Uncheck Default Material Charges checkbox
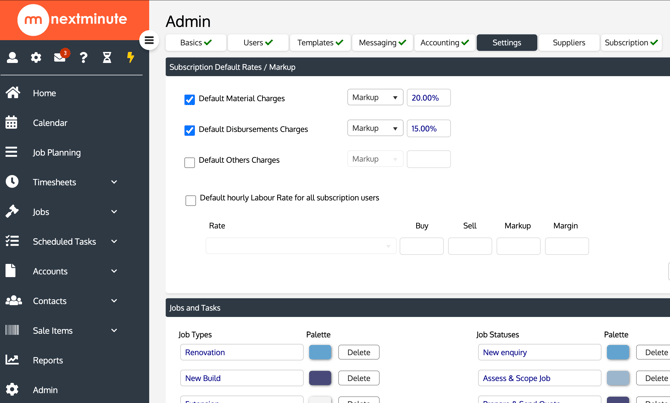670x403 pixels. pos(190,100)
